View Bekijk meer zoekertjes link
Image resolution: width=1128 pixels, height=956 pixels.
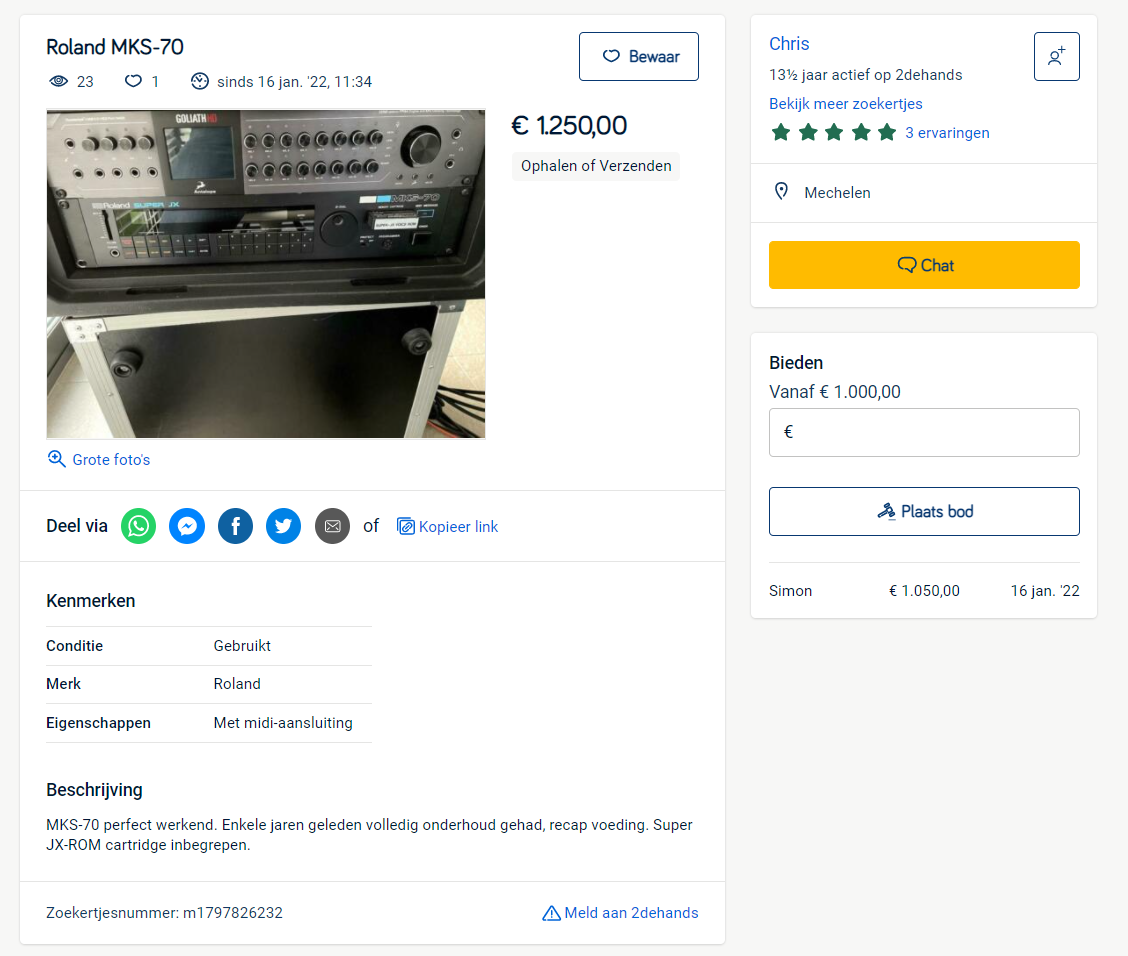[x=845, y=104]
